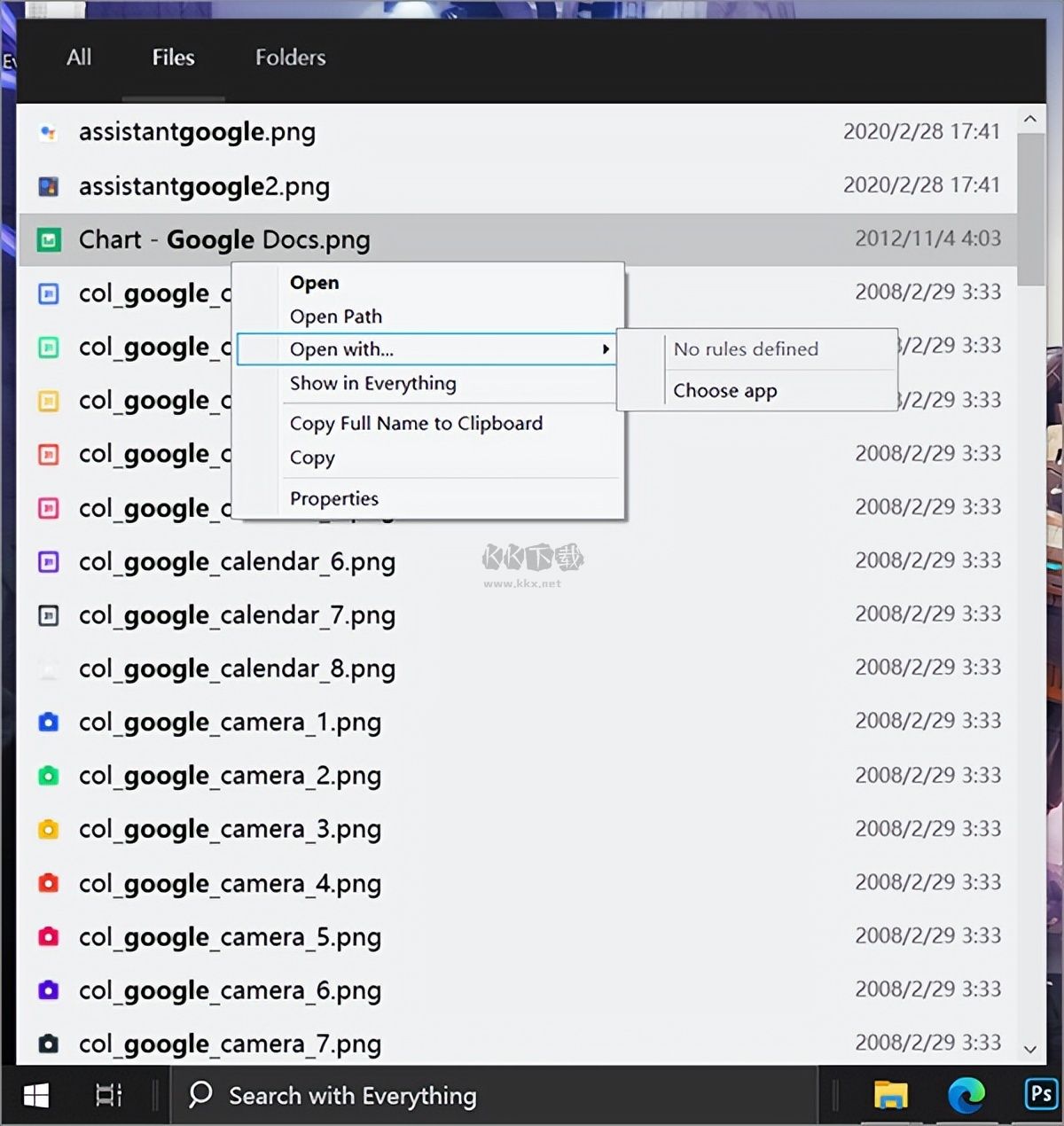Viewport: 1064px width, 1126px height.
Task: Switch to the Files tab
Action: pos(173,58)
